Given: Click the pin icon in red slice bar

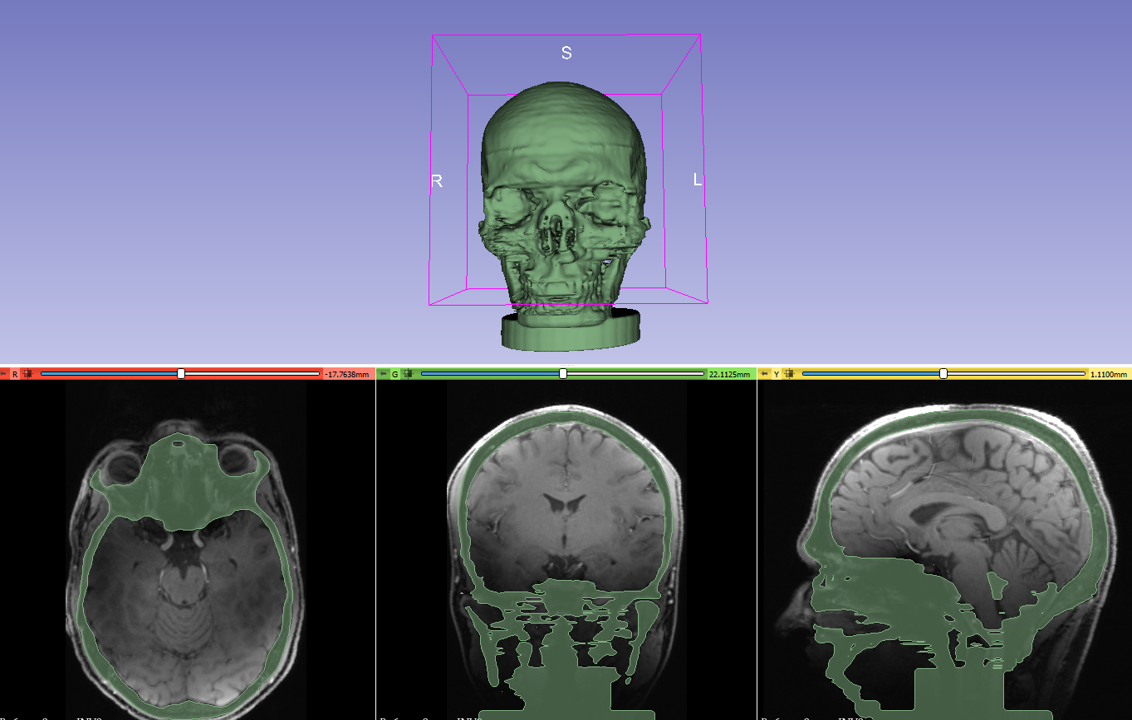Looking at the screenshot, I should click(x=4, y=374).
